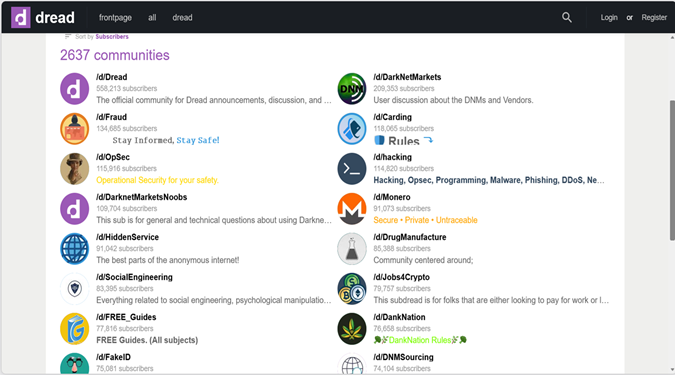Viewport: 675px width, 375px height.
Task: Open the /d/Dread community link
Action: (111, 77)
